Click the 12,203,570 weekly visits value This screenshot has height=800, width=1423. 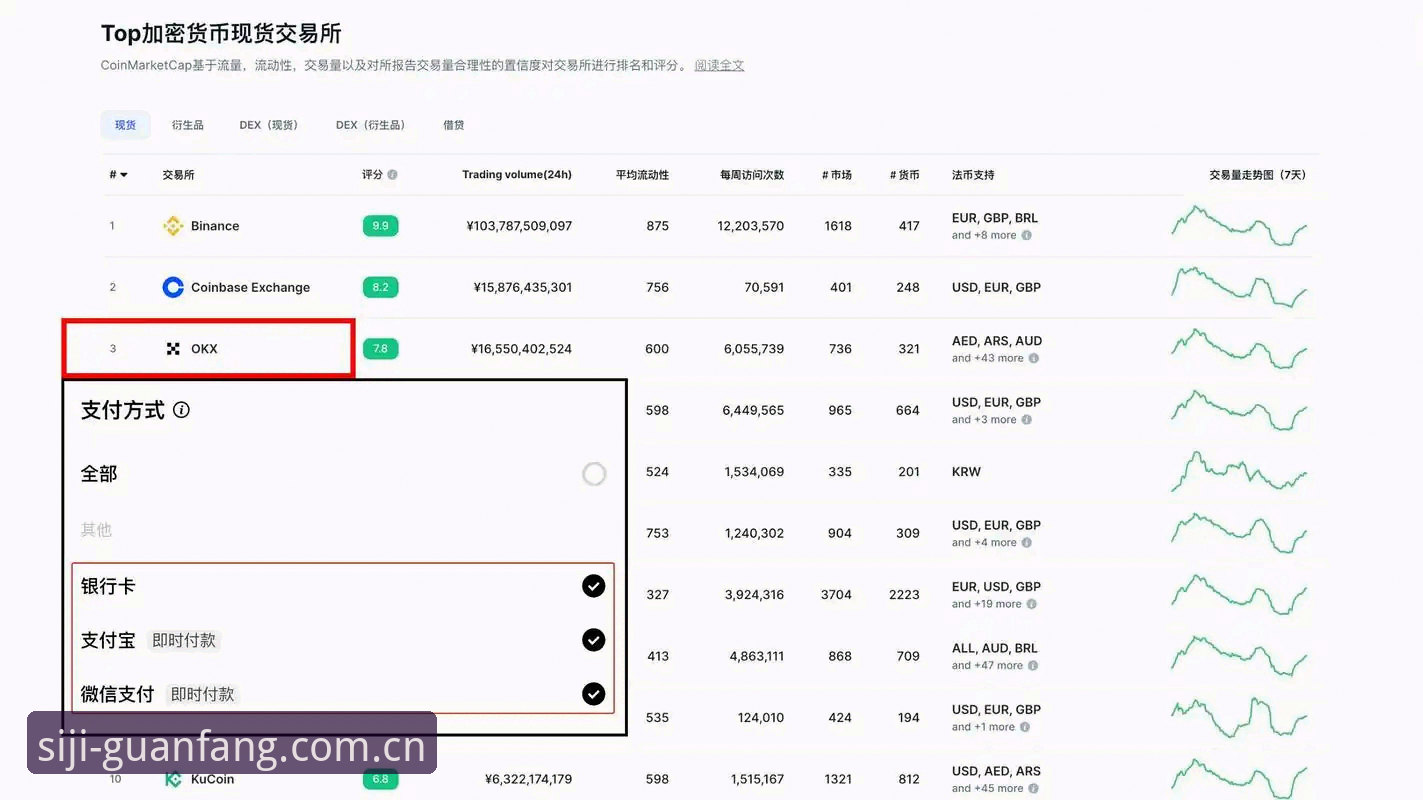click(751, 226)
